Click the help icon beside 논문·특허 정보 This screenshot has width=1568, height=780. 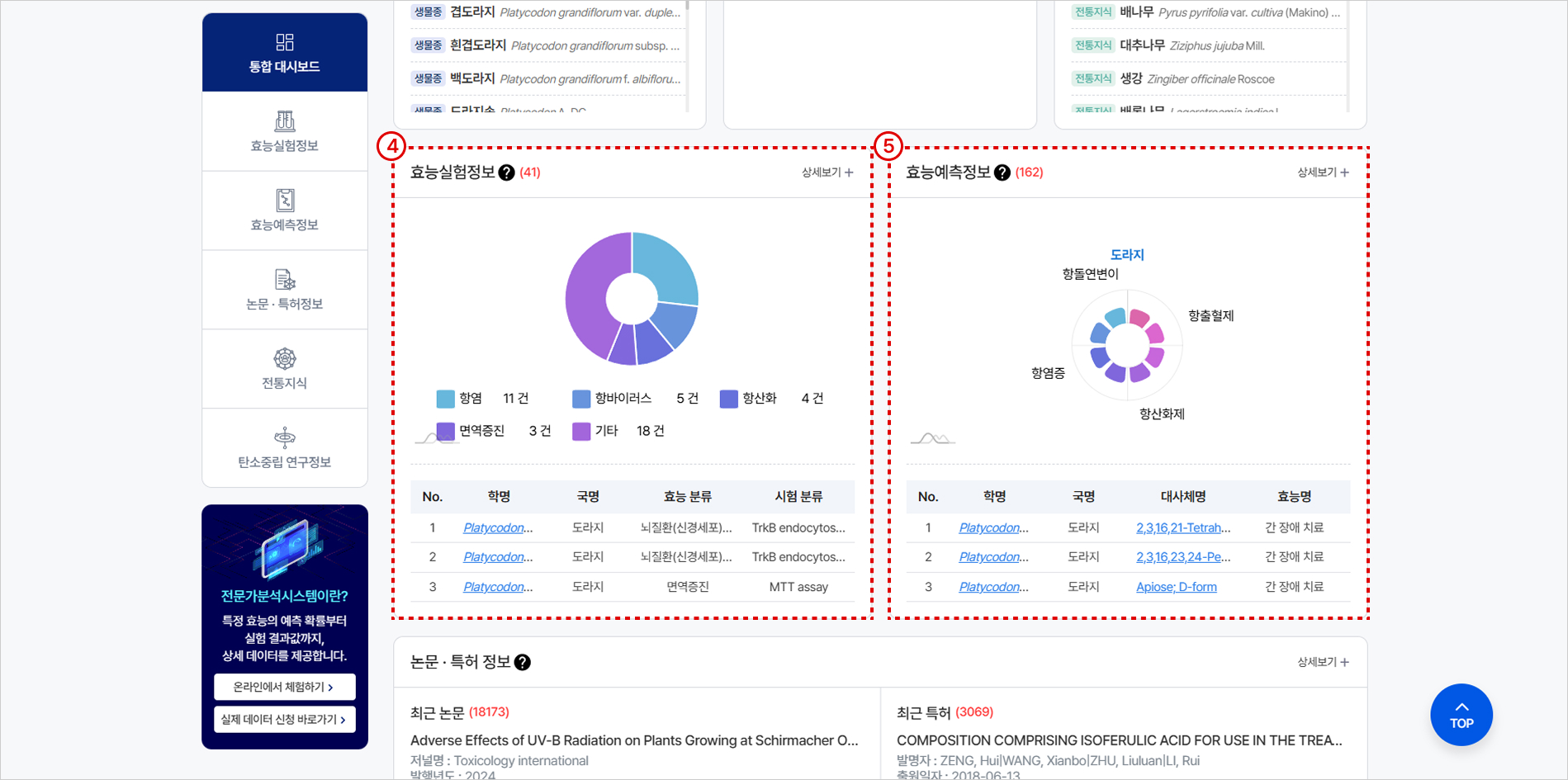(x=523, y=662)
